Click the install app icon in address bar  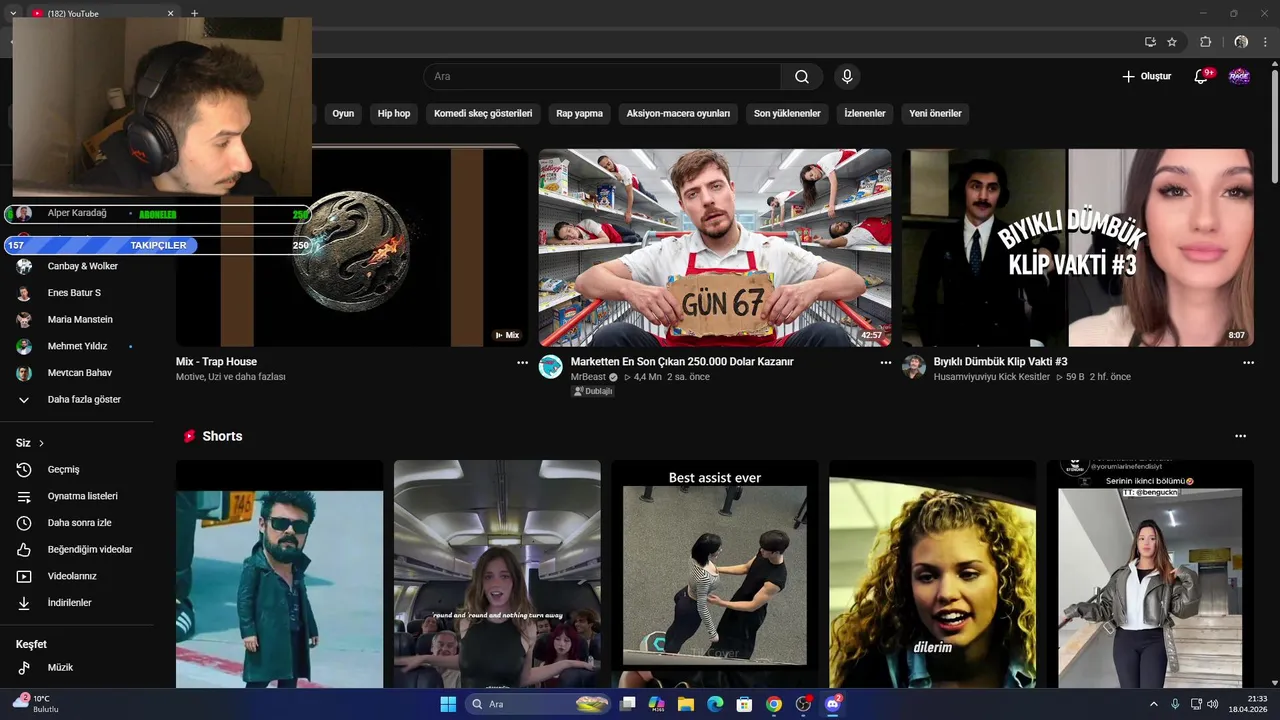[1150, 42]
